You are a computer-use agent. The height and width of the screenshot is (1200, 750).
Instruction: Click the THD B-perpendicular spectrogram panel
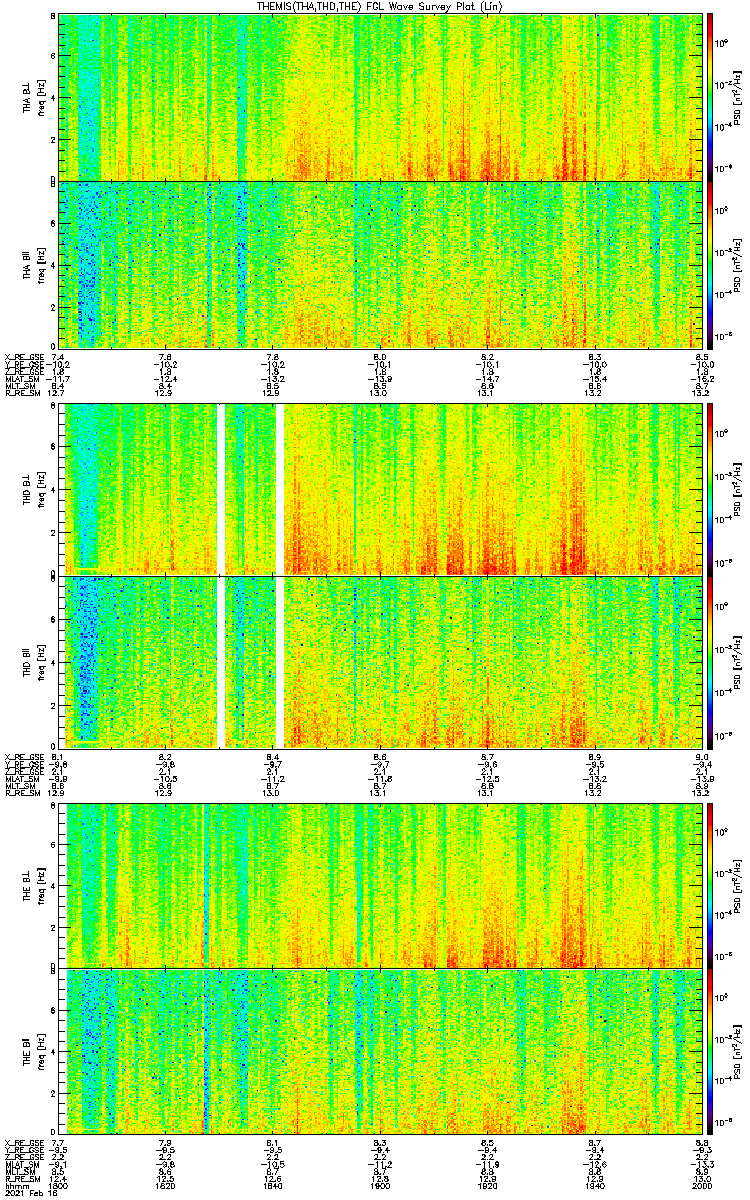(x=381, y=488)
